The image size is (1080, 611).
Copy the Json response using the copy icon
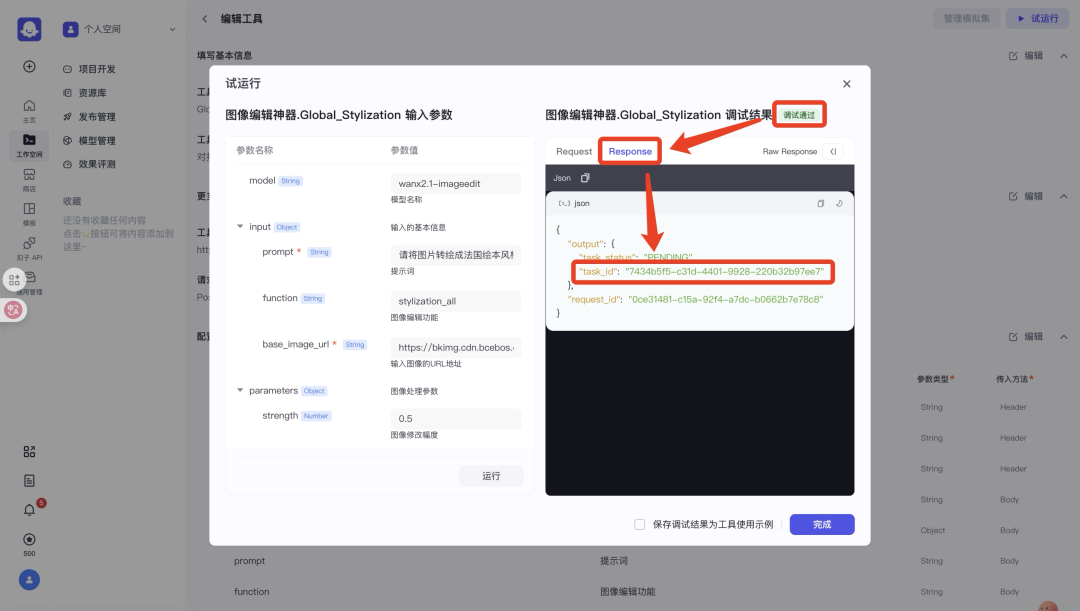tap(585, 178)
